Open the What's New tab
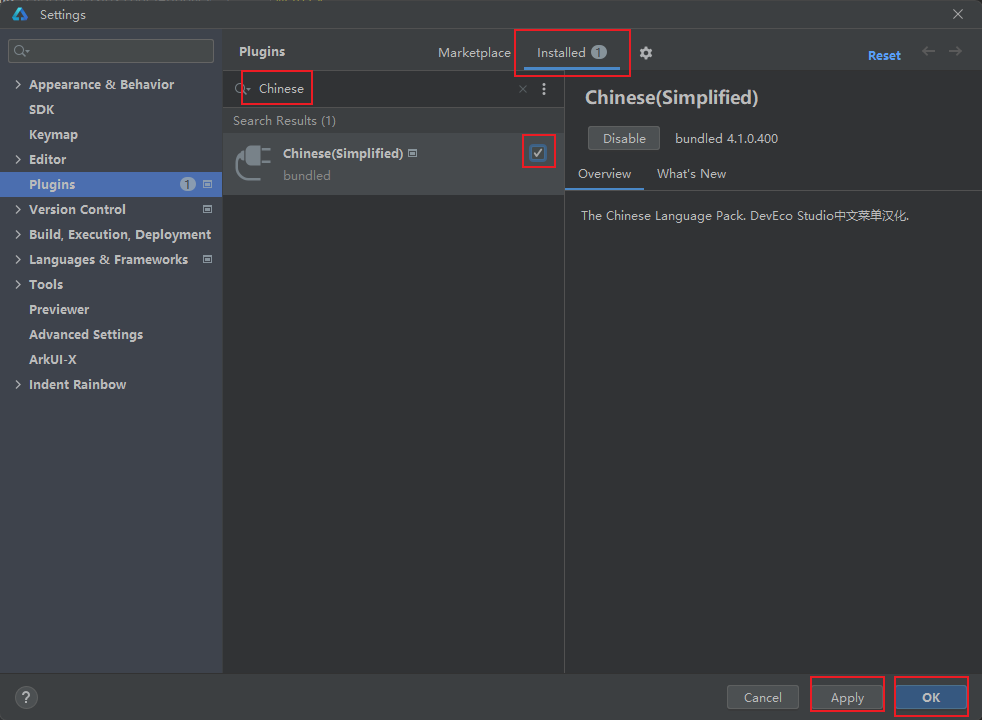This screenshot has width=982, height=720. (x=691, y=173)
